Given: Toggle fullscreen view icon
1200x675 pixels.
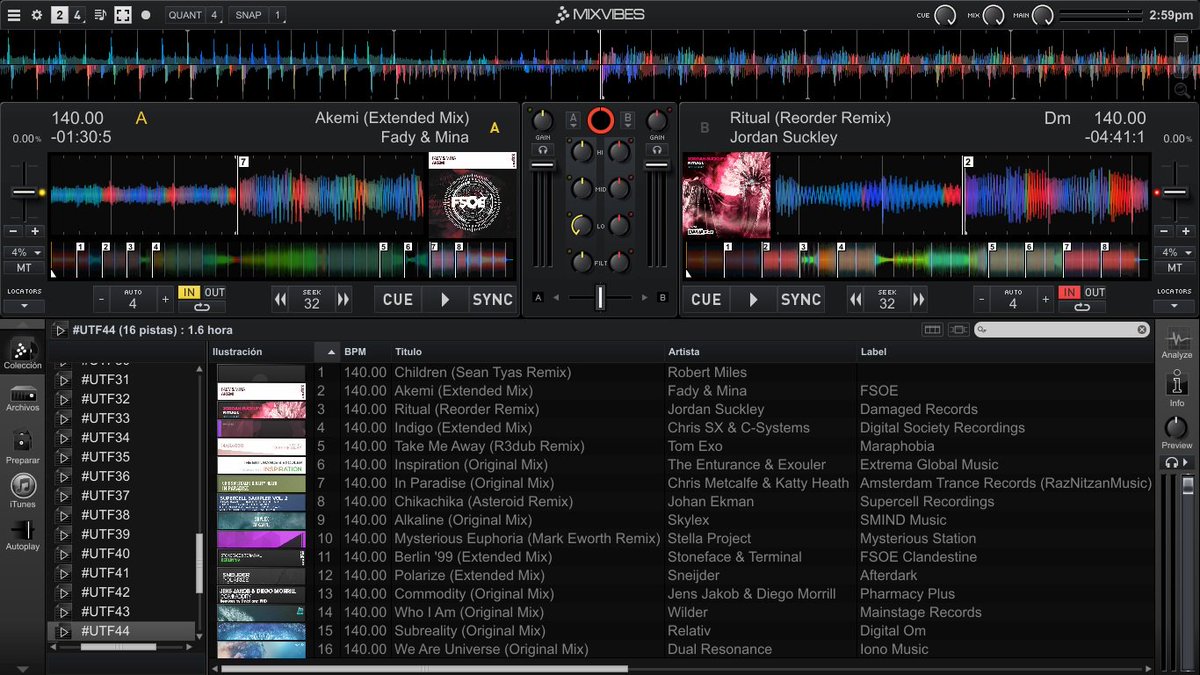Looking at the screenshot, I should coord(123,15).
